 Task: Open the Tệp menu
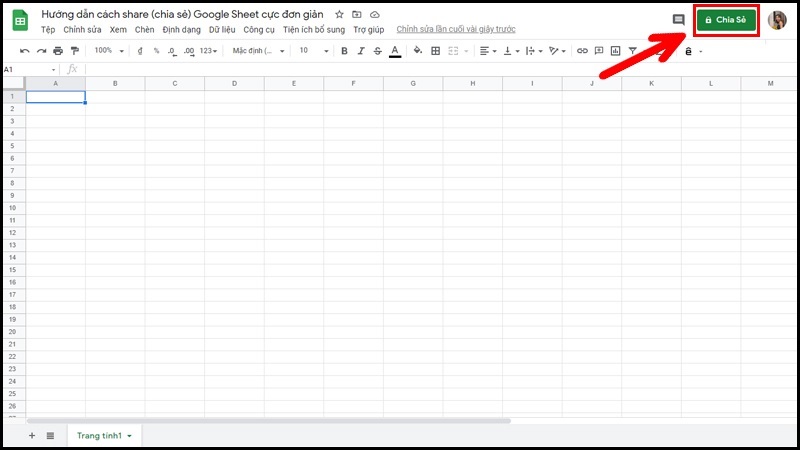point(48,30)
